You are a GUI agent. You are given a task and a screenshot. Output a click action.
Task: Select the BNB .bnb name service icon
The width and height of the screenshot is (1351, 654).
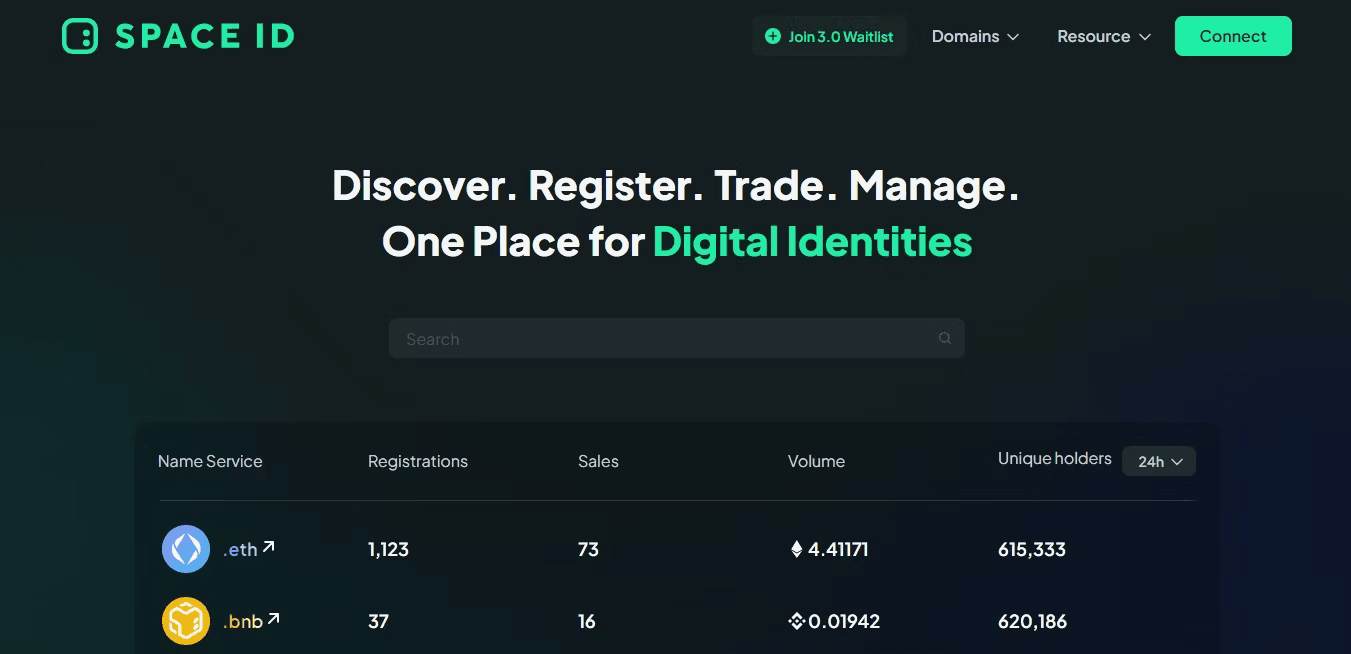click(x=186, y=621)
